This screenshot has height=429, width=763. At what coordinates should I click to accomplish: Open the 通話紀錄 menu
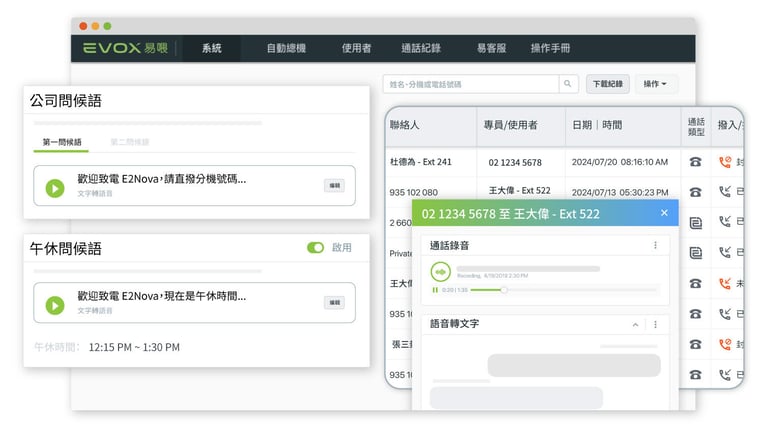(x=421, y=48)
